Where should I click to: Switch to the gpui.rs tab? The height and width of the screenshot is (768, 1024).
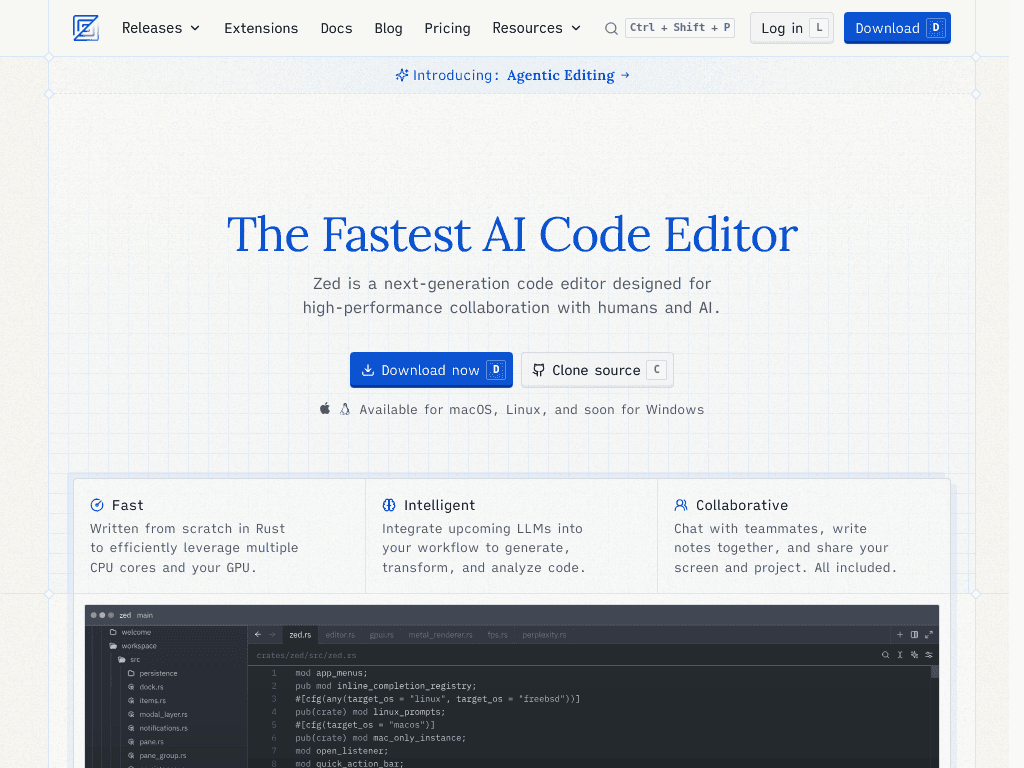pyautogui.click(x=381, y=635)
